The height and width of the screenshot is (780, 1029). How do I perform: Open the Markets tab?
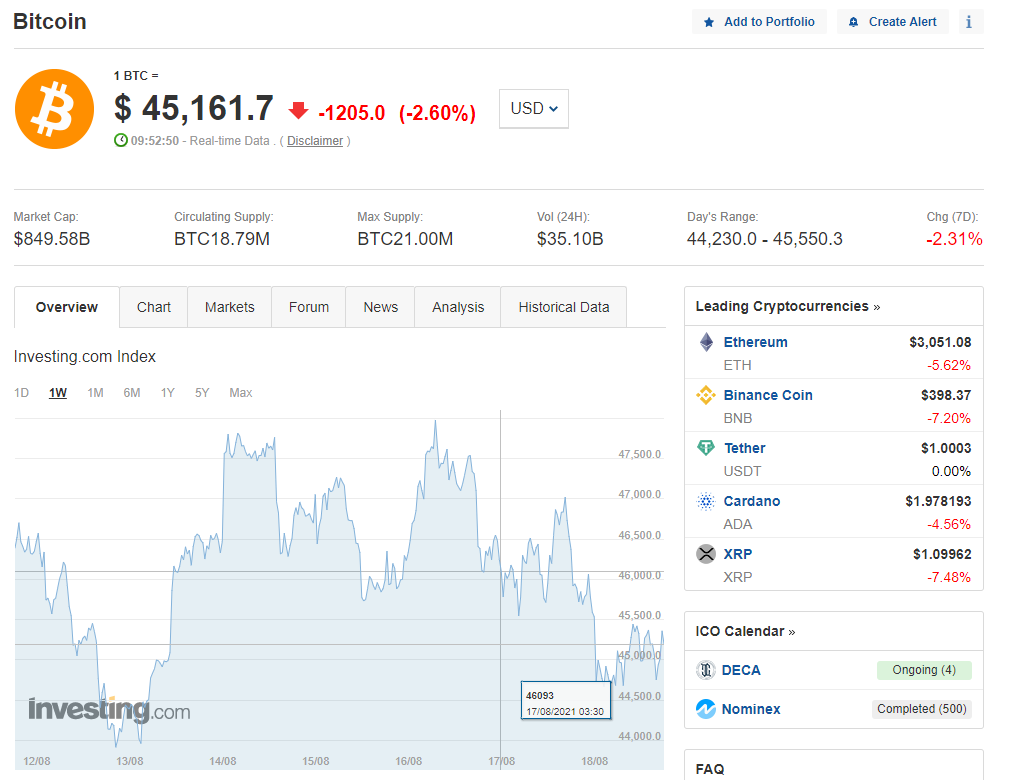pyautogui.click(x=230, y=307)
